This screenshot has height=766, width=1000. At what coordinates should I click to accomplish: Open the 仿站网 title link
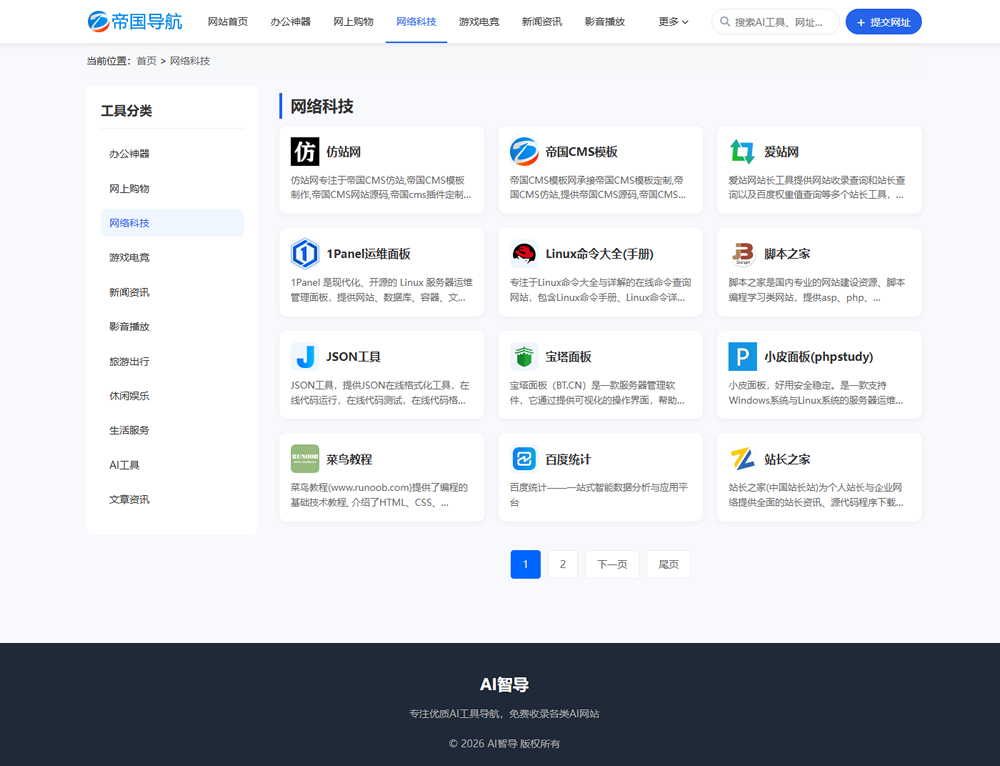pyautogui.click(x=344, y=152)
